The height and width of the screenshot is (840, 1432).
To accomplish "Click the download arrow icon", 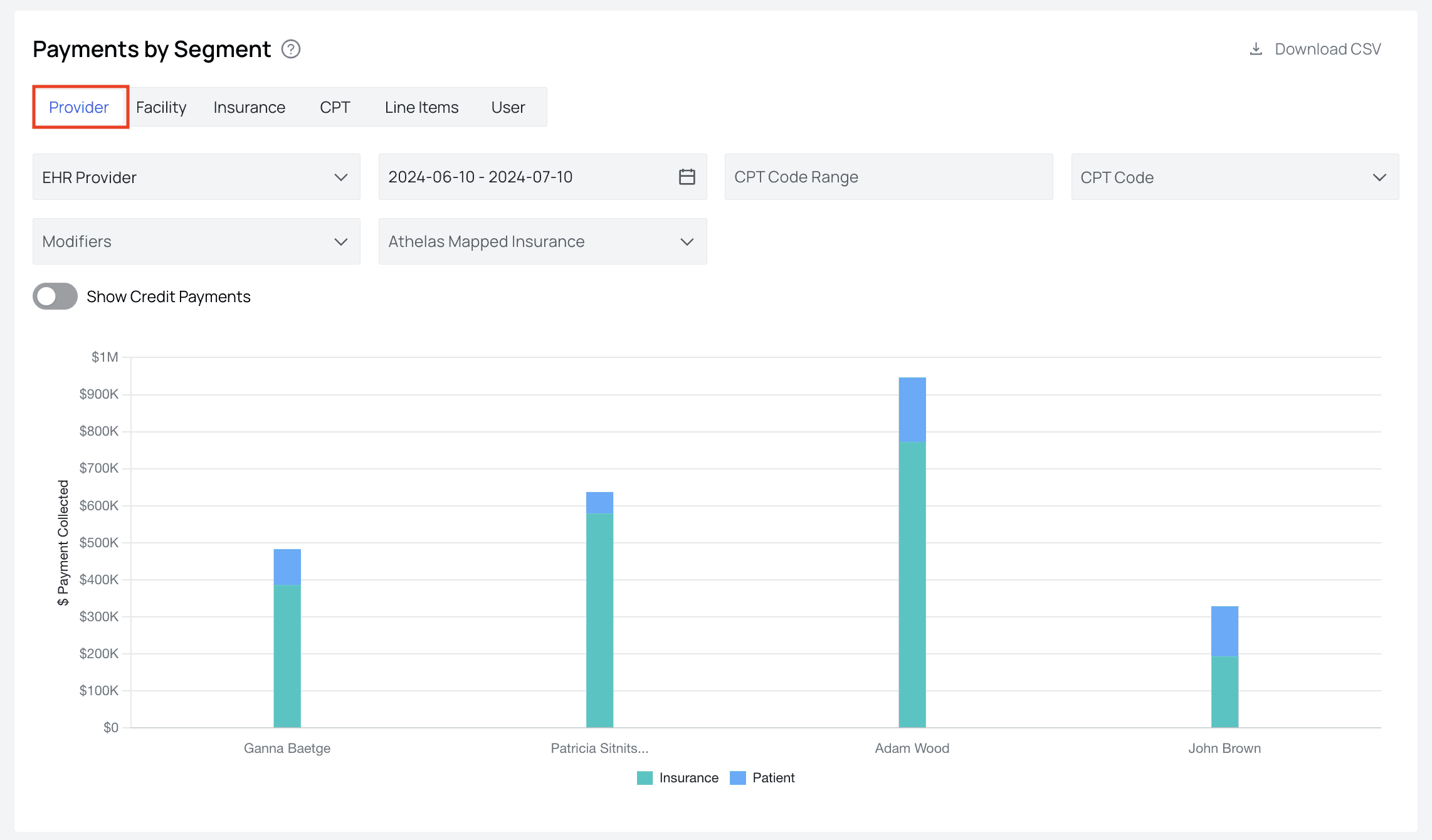I will tap(1256, 49).
